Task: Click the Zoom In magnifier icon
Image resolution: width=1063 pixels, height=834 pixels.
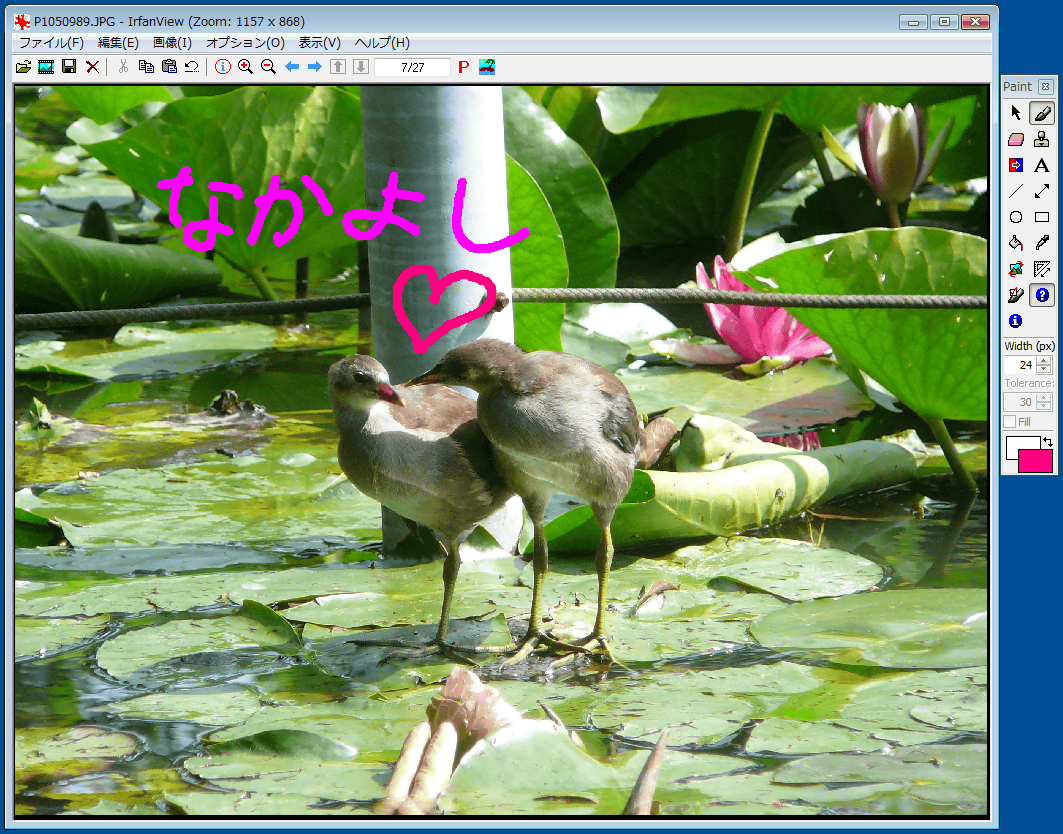Action: 245,67
